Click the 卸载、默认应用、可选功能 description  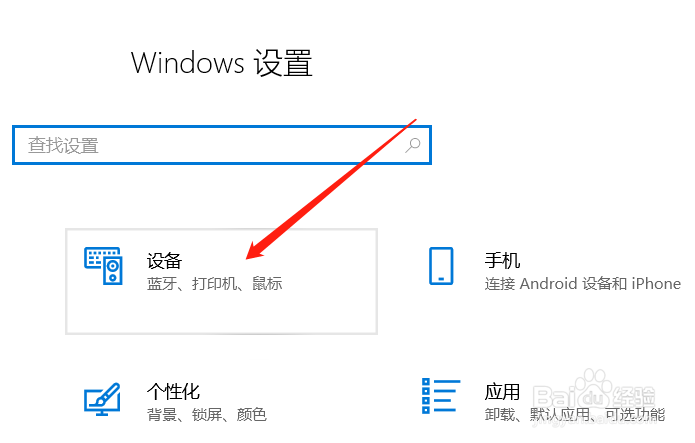[574, 415]
